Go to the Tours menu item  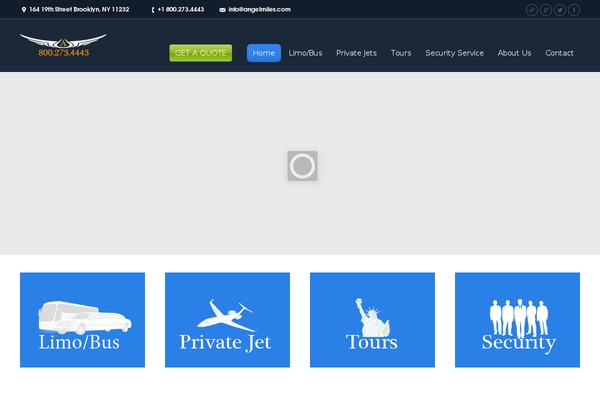[x=401, y=53]
